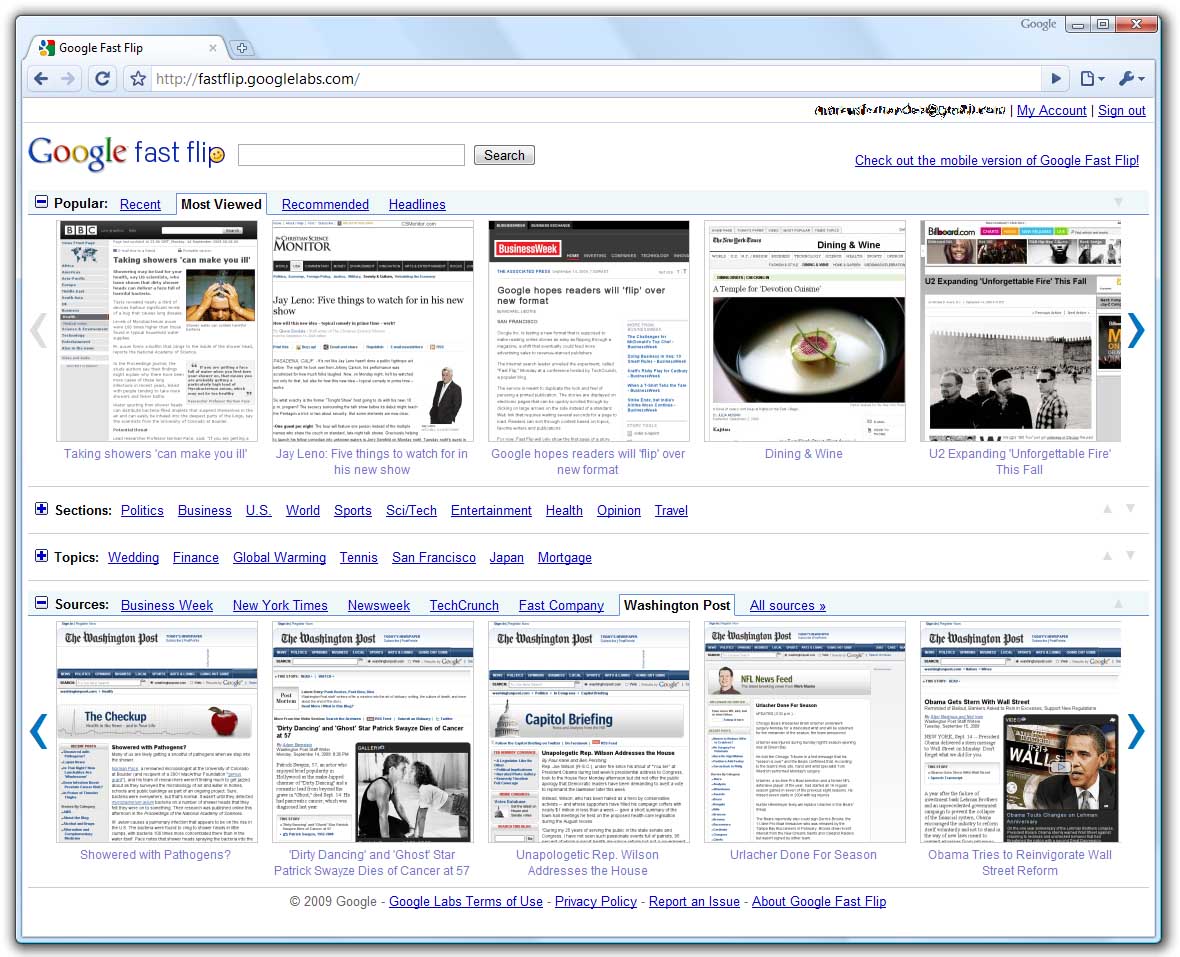Screen dimensions: 1180x957
Task: Switch to the Recent tab
Action: click(x=140, y=205)
